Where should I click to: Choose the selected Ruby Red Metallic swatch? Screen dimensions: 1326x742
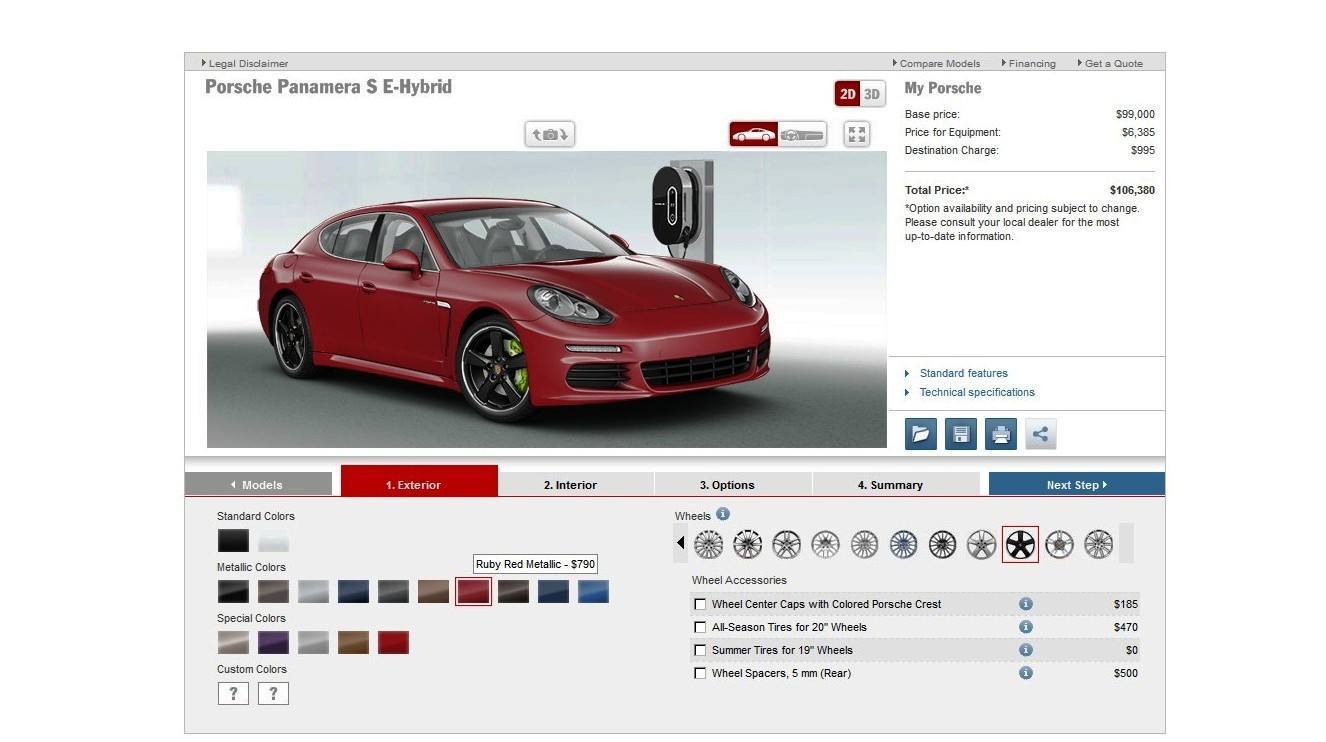pos(473,592)
